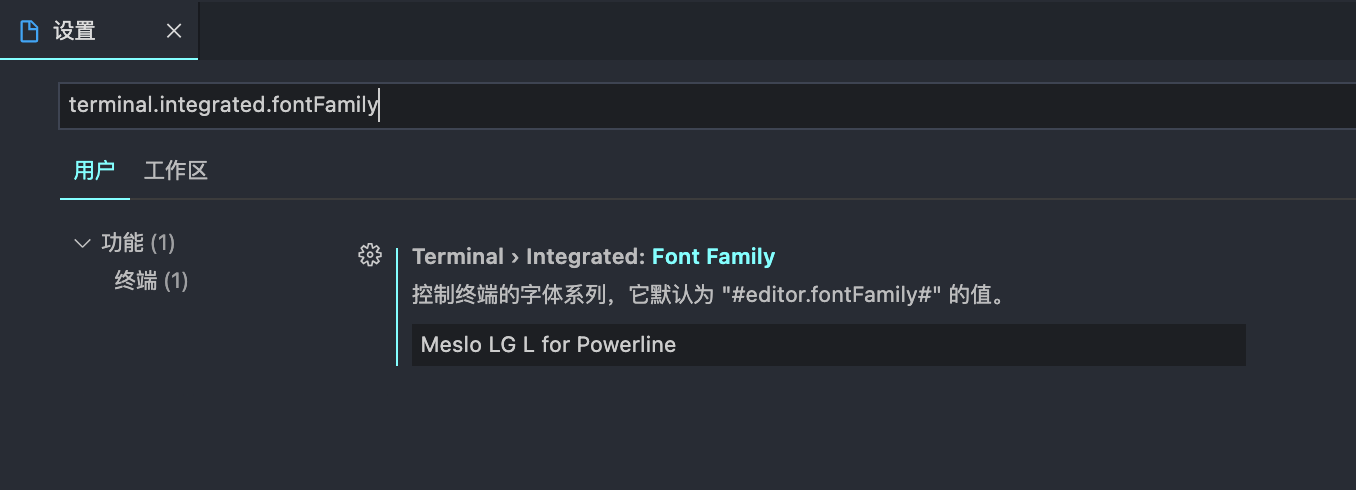Collapse the 功能 tree chevron
1356x490 pixels.
coord(83,243)
